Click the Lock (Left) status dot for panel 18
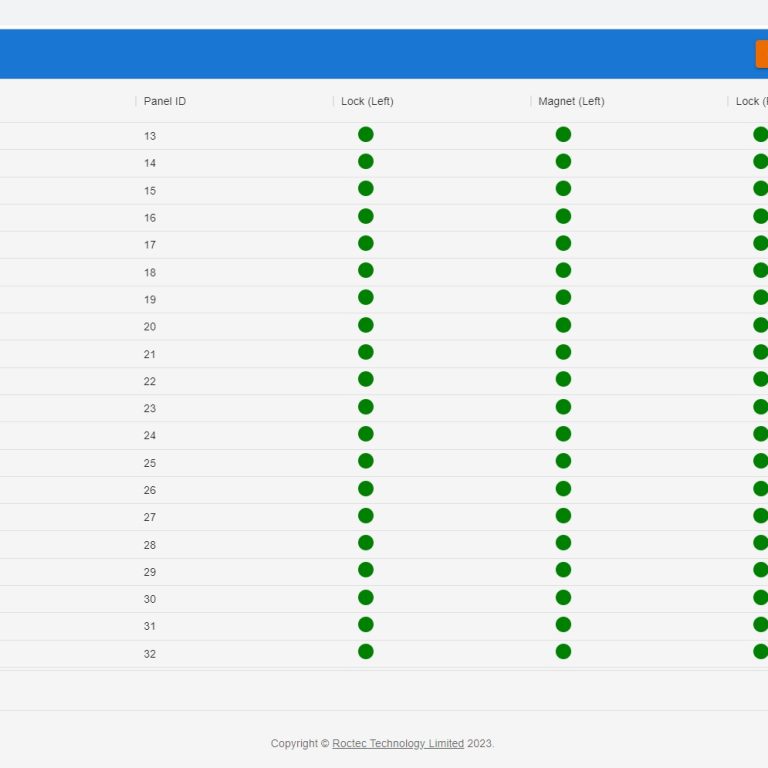Image resolution: width=768 pixels, height=768 pixels. pyautogui.click(x=365, y=271)
